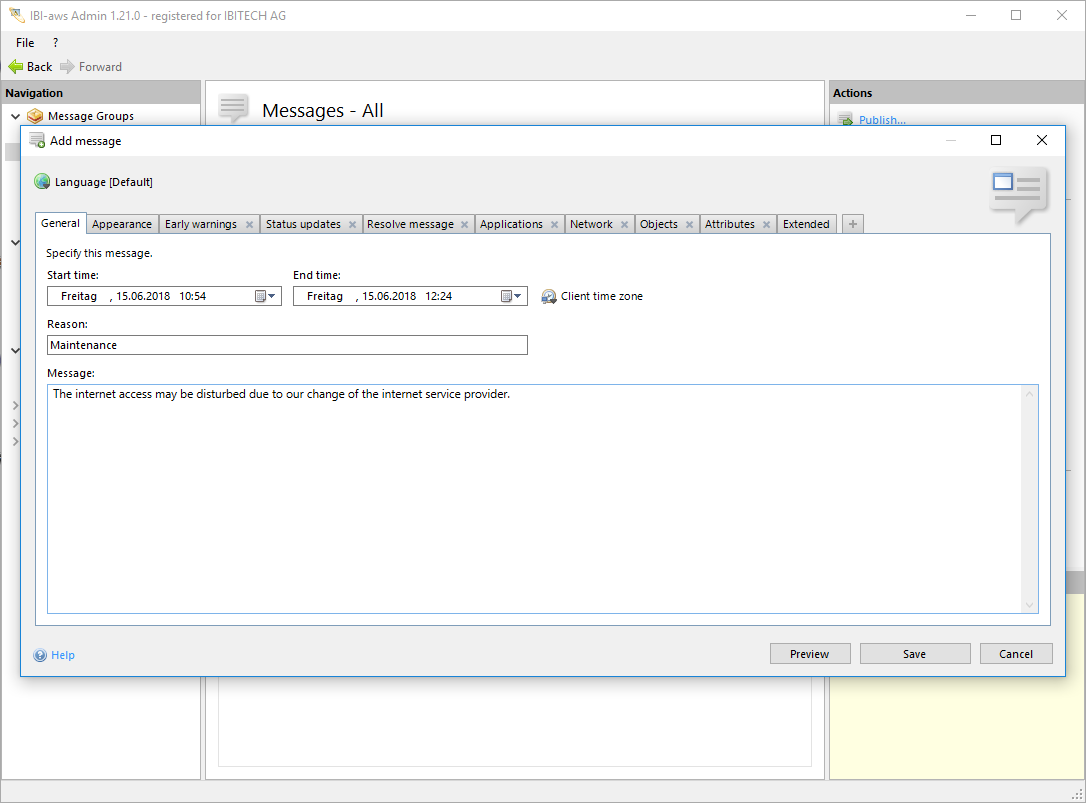Close the Attributes tab
This screenshot has height=803, width=1086.
coord(767,225)
